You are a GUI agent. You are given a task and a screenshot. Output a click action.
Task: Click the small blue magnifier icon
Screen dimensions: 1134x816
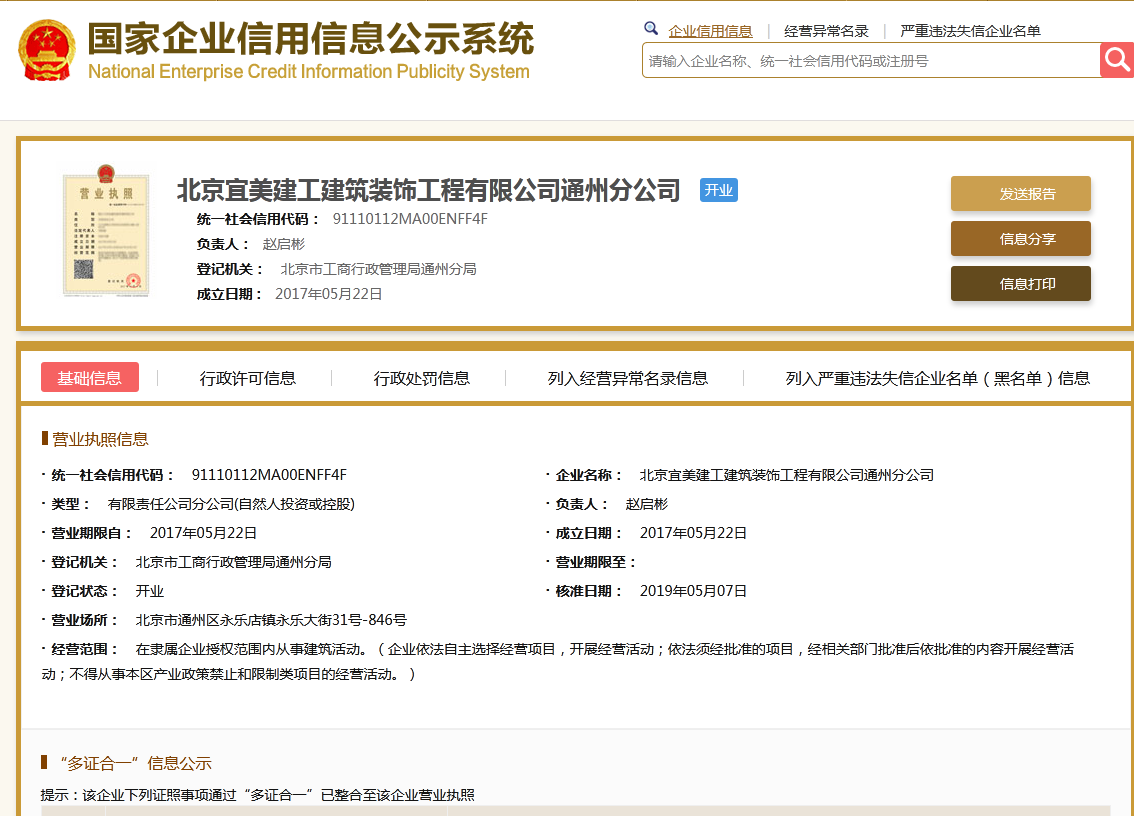coord(651,29)
